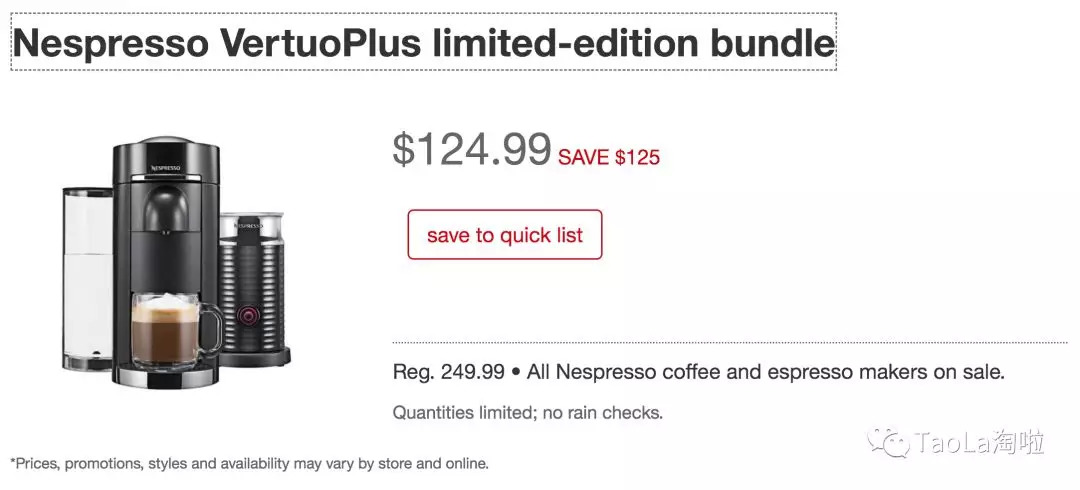Click the WeChat logo watermark icon
The height and width of the screenshot is (490, 1080).
click(x=887, y=440)
